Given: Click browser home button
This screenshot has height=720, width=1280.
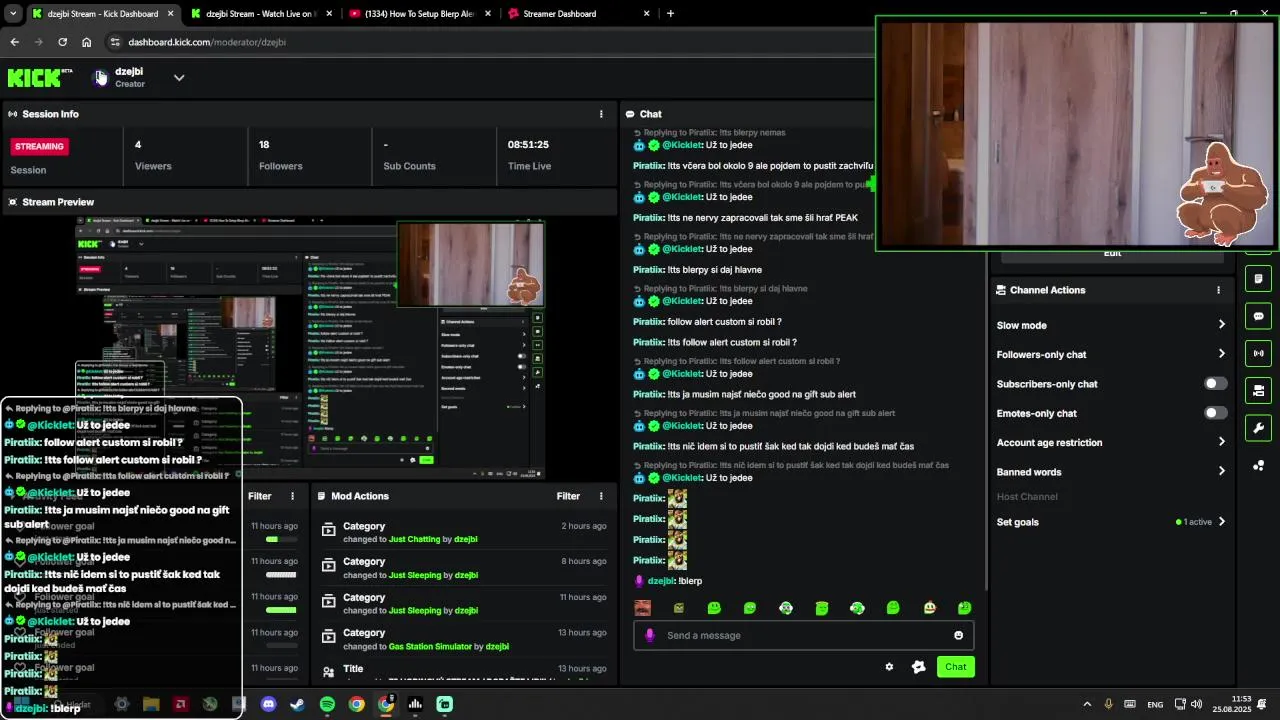Looking at the screenshot, I should [87, 42].
